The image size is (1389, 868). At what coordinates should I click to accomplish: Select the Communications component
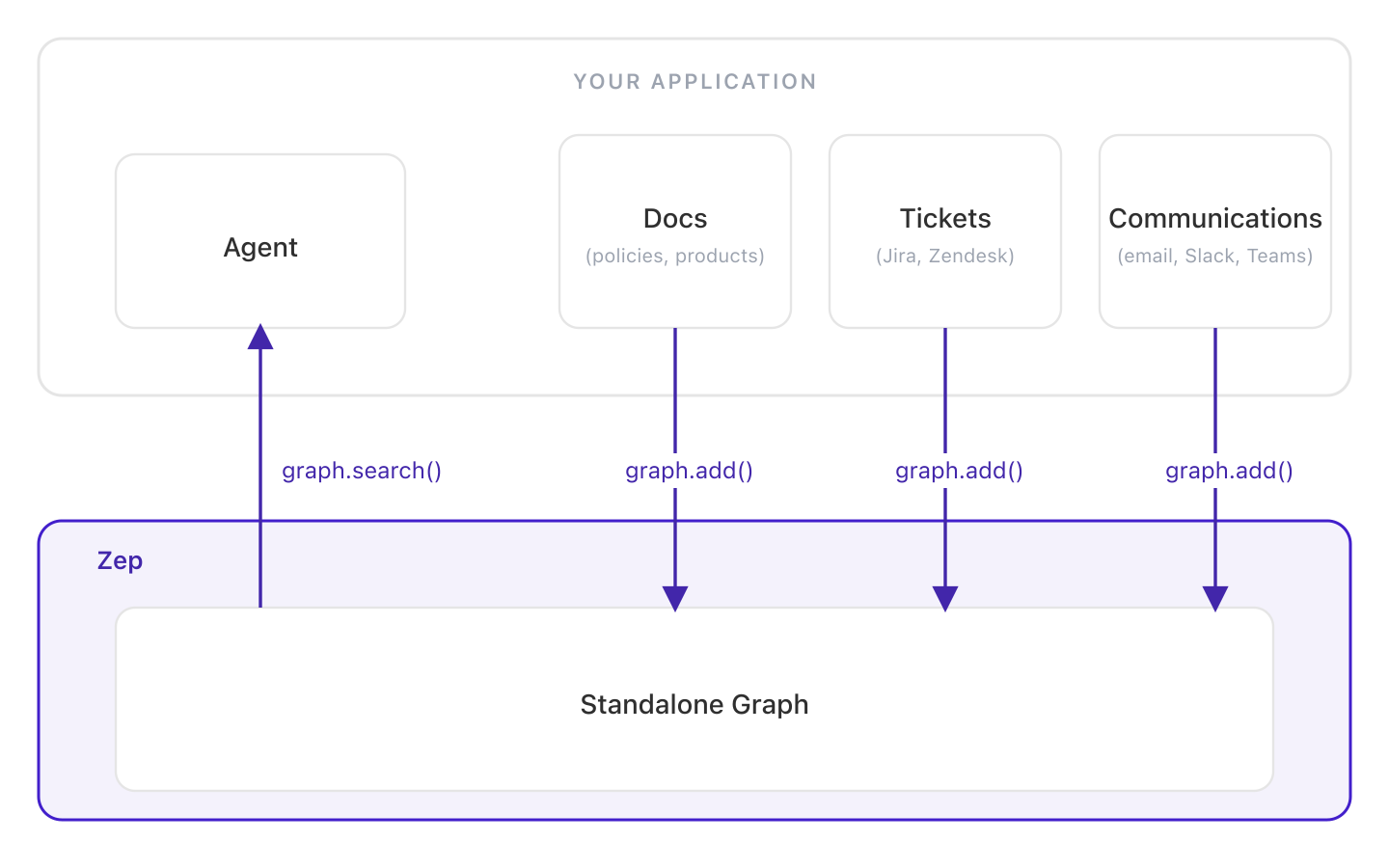tap(1214, 231)
